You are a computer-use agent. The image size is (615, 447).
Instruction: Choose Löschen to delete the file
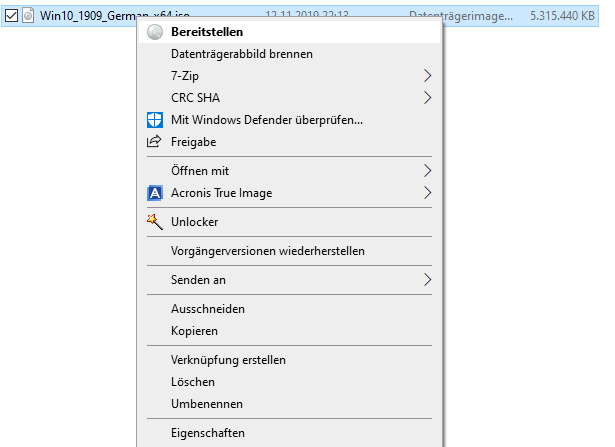(193, 382)
